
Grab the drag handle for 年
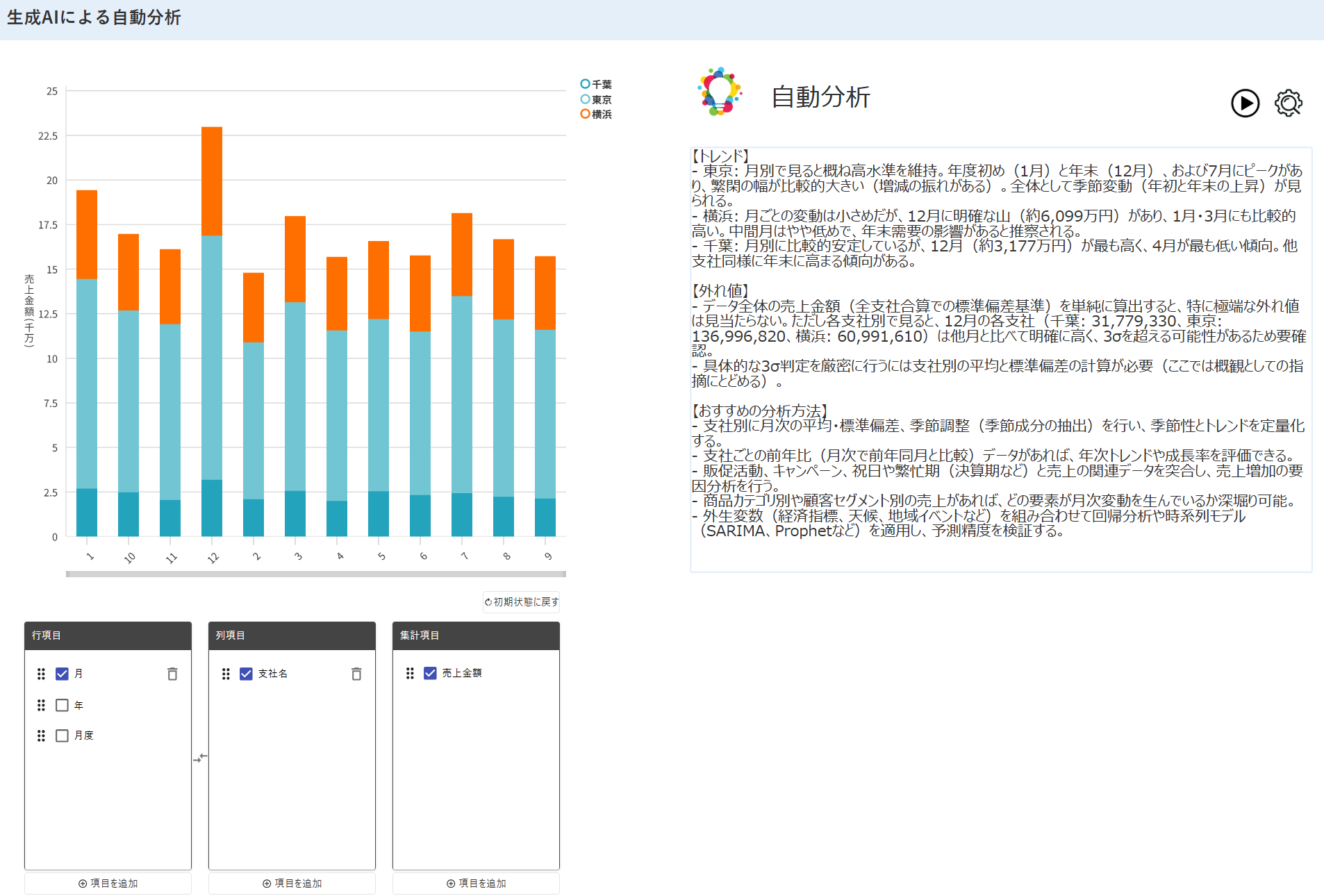coord(41,705)
